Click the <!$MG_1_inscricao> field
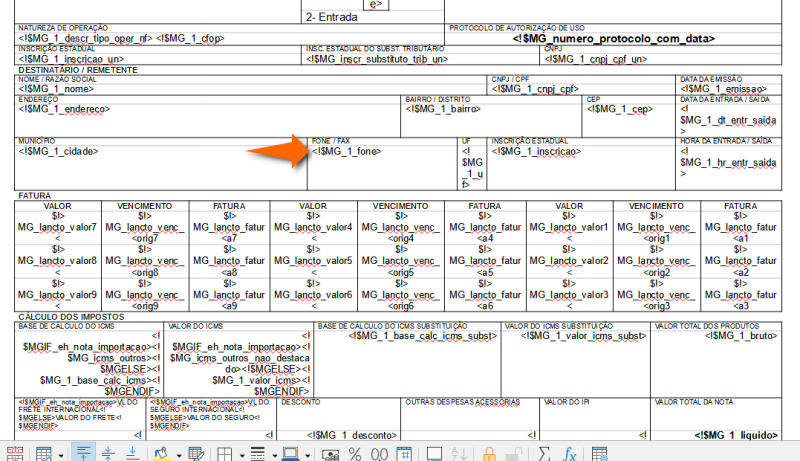The width and height of the screenshot is (800, 461). 536,151
